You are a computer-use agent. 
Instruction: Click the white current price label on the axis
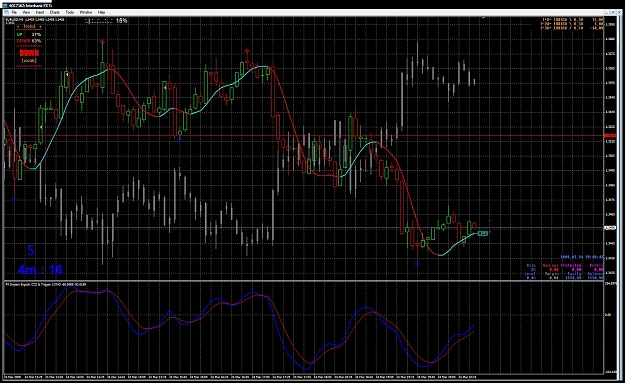(x=610, y=228)
